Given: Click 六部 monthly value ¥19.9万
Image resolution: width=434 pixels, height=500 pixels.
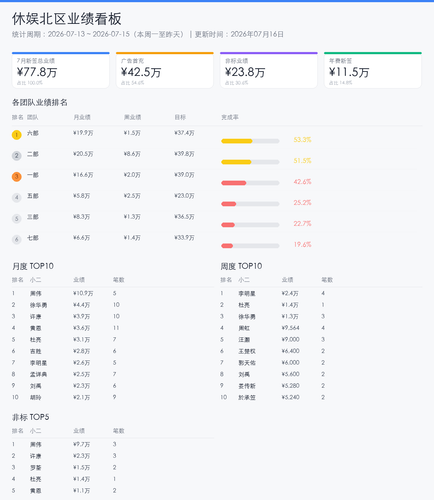Looking at the screenshot, I should pos(83,133).
